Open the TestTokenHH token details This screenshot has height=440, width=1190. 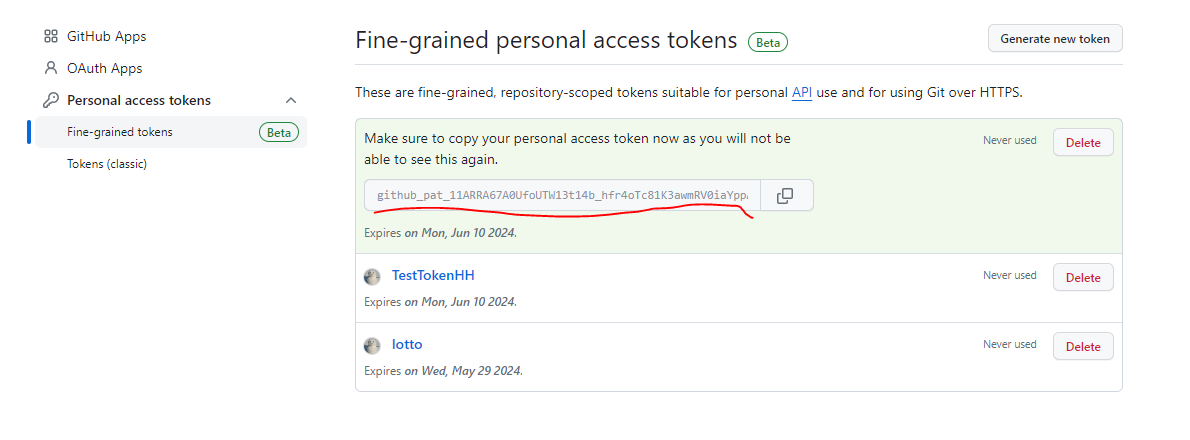coord(433,275)
